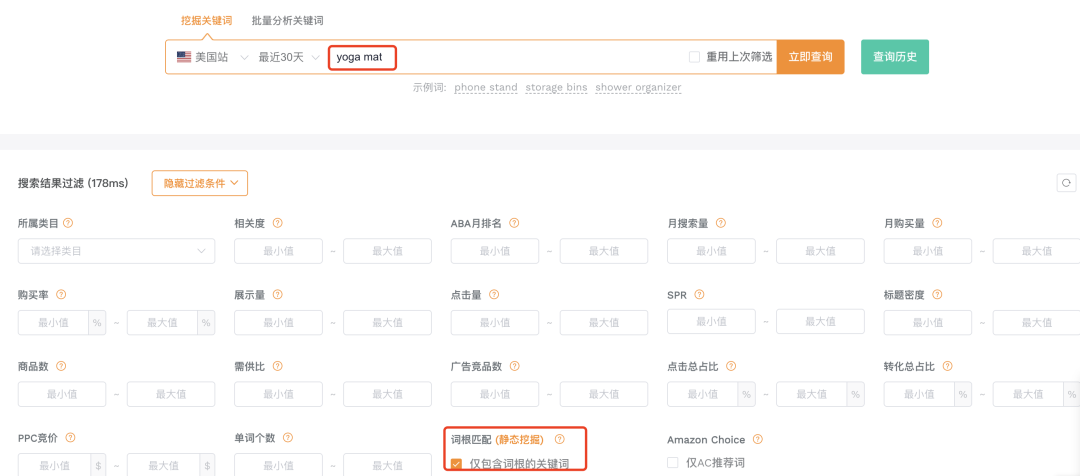The height and width of the screenshot is (476, 1080).
Task: Click the help icon next to 所属类目
Action: click(x=68, y=223)
